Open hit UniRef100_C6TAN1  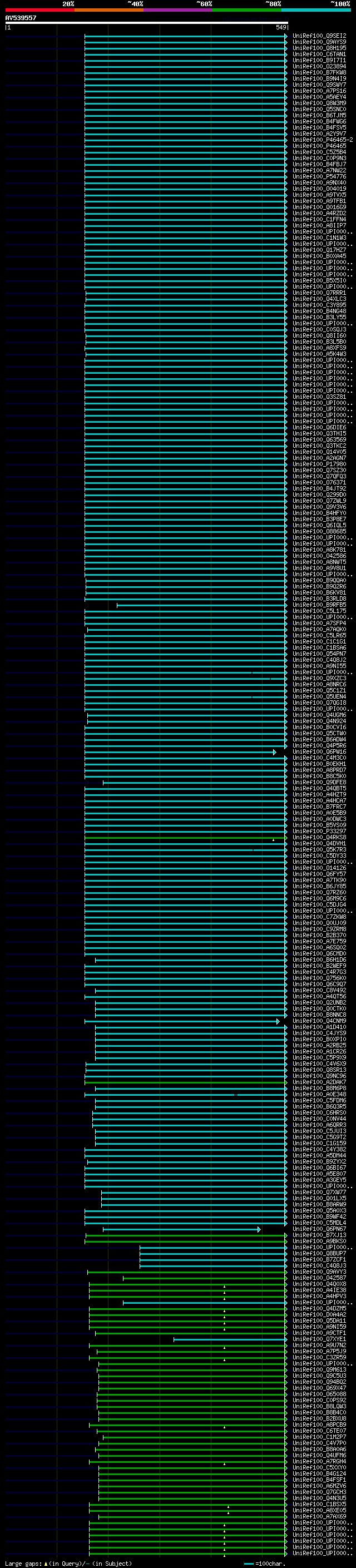[x=319, y=54]
